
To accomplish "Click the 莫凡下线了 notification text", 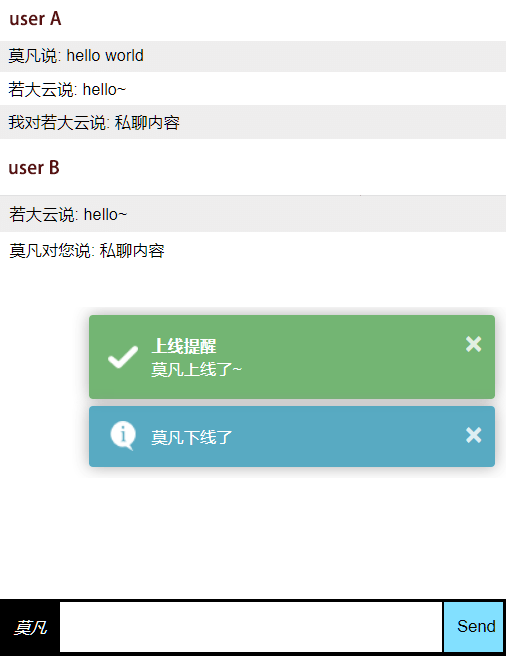I will point(191,437).
